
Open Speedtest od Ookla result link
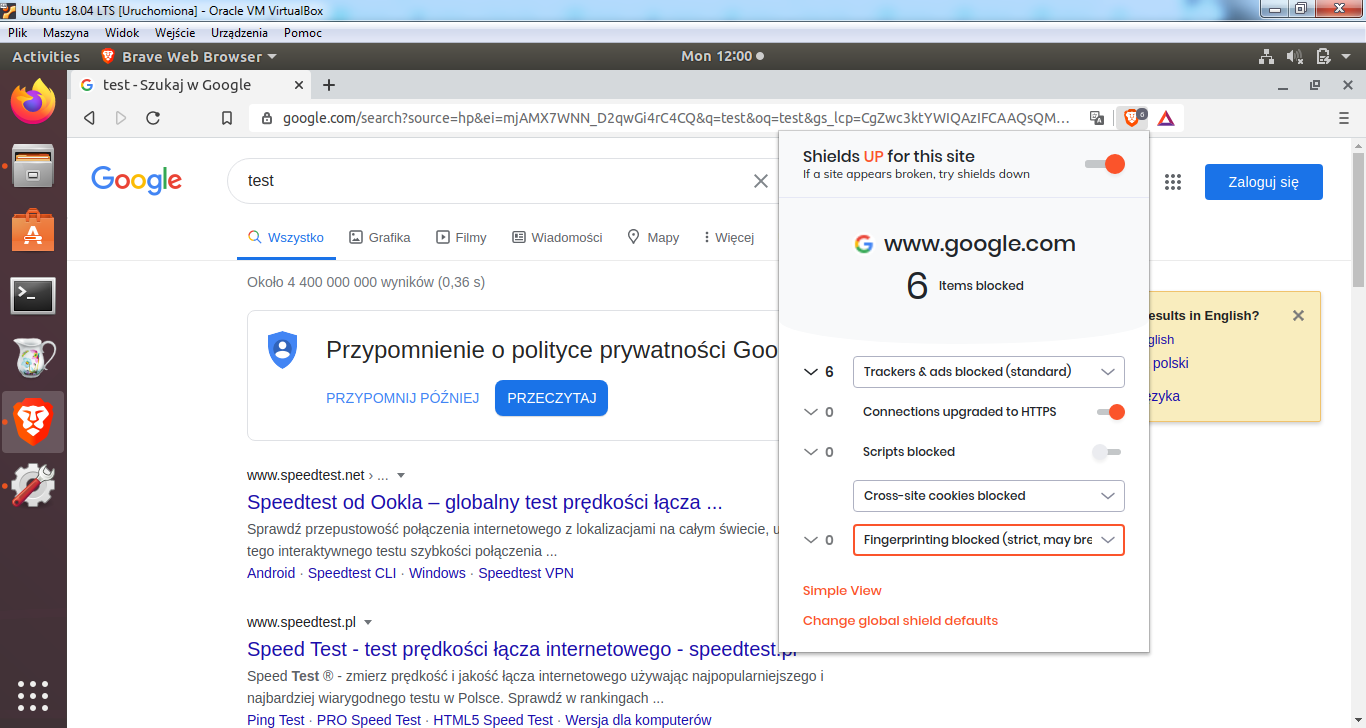click(x=485, y=502)
